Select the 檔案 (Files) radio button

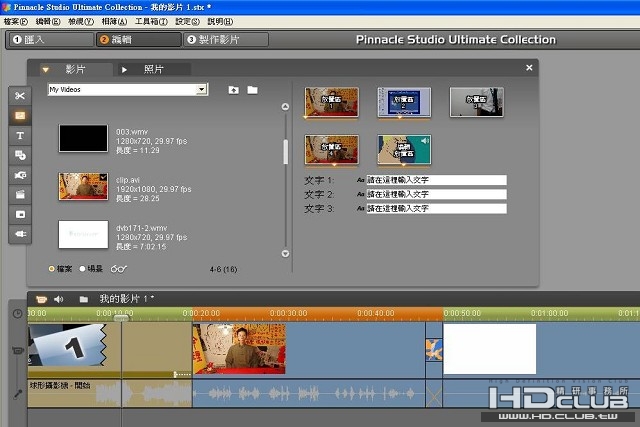tap(52, 269)
